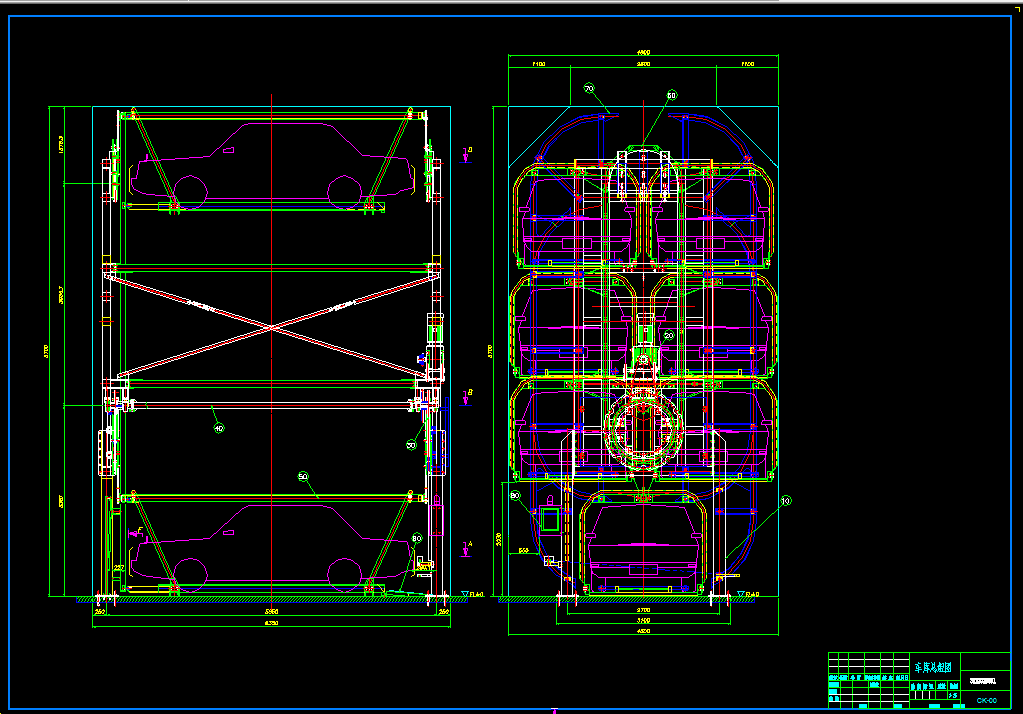Click the FL±0 floor level mark, right view
1023x714 pixels.
748,594
